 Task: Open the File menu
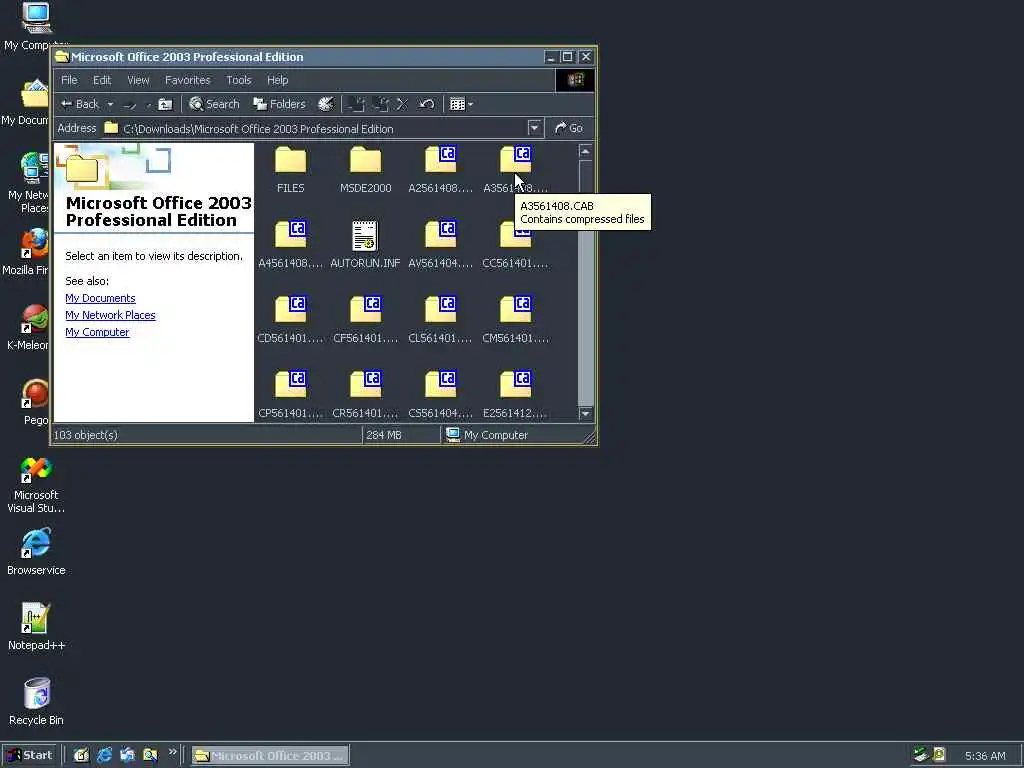69,80
